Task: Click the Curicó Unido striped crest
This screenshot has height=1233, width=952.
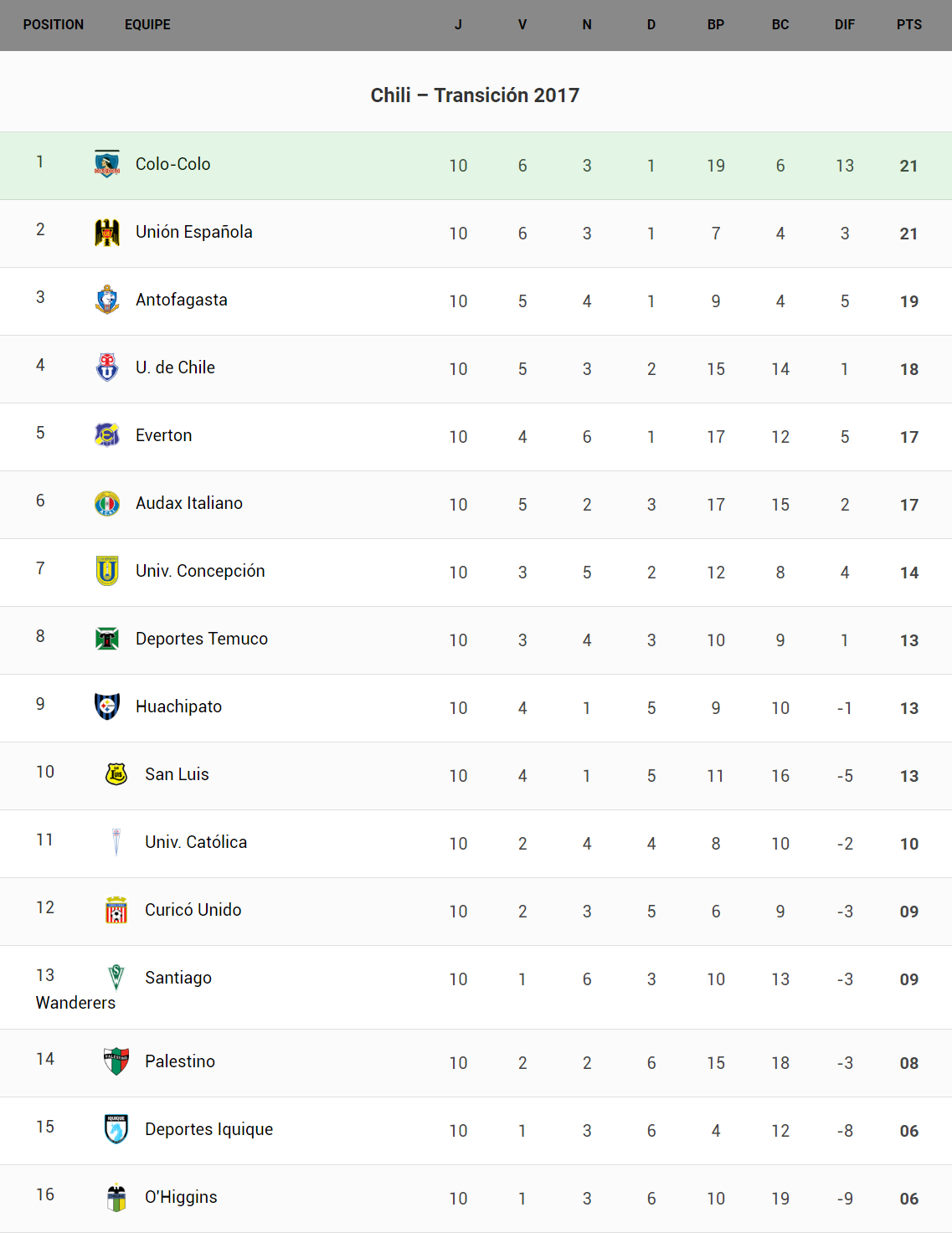Action: (x=116, y=910)
